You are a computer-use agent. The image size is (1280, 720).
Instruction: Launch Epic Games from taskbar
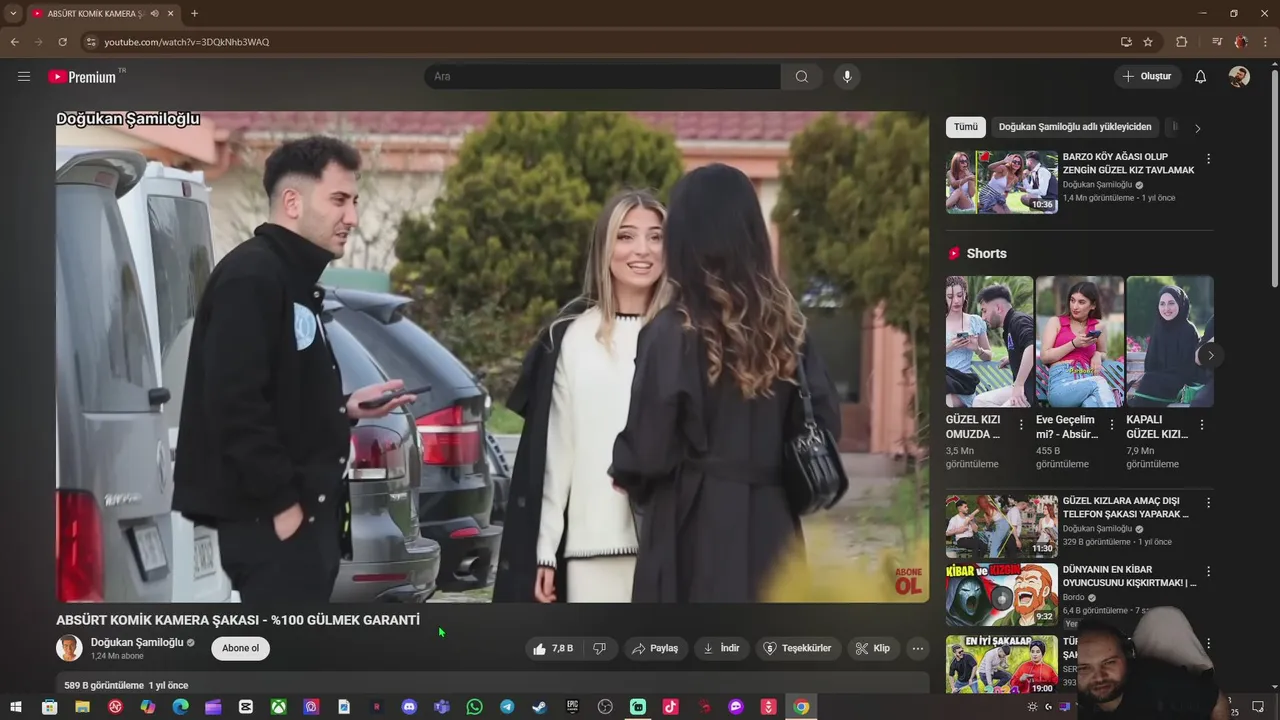pyautogui.click(x=572, y=707)
